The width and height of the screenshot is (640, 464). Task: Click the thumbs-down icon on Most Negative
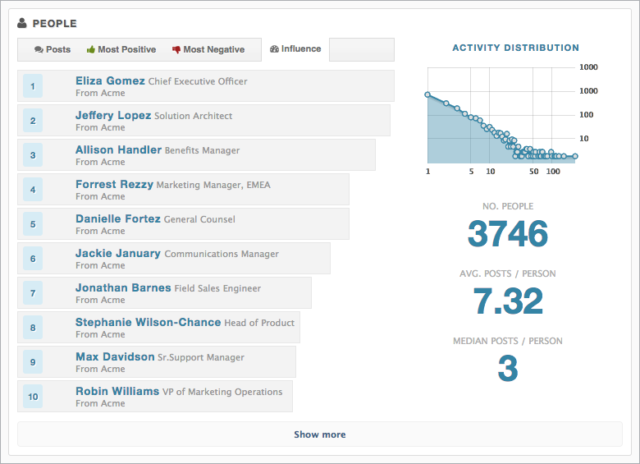click(x=177, y=49)
